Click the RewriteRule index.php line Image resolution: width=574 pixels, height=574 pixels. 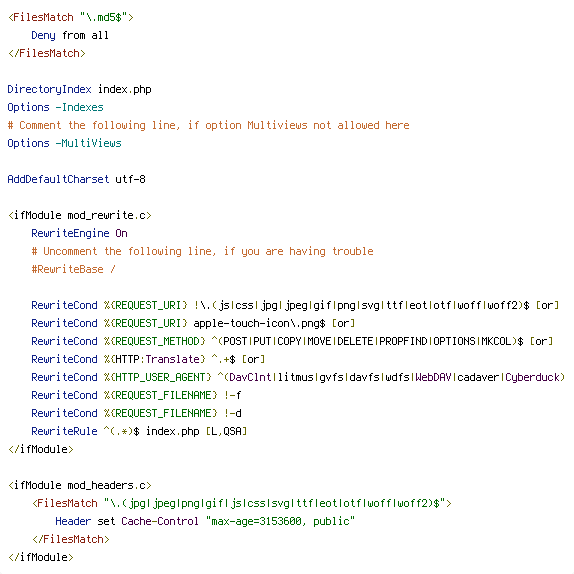coord(139,431)
